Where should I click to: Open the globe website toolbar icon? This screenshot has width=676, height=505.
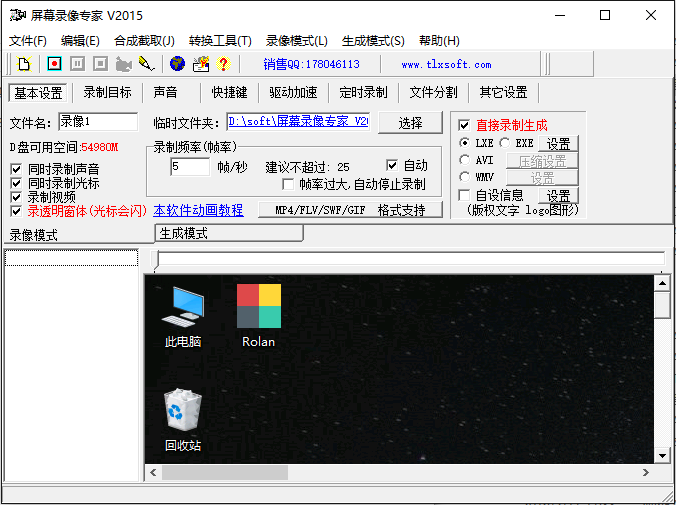(177, 64)
